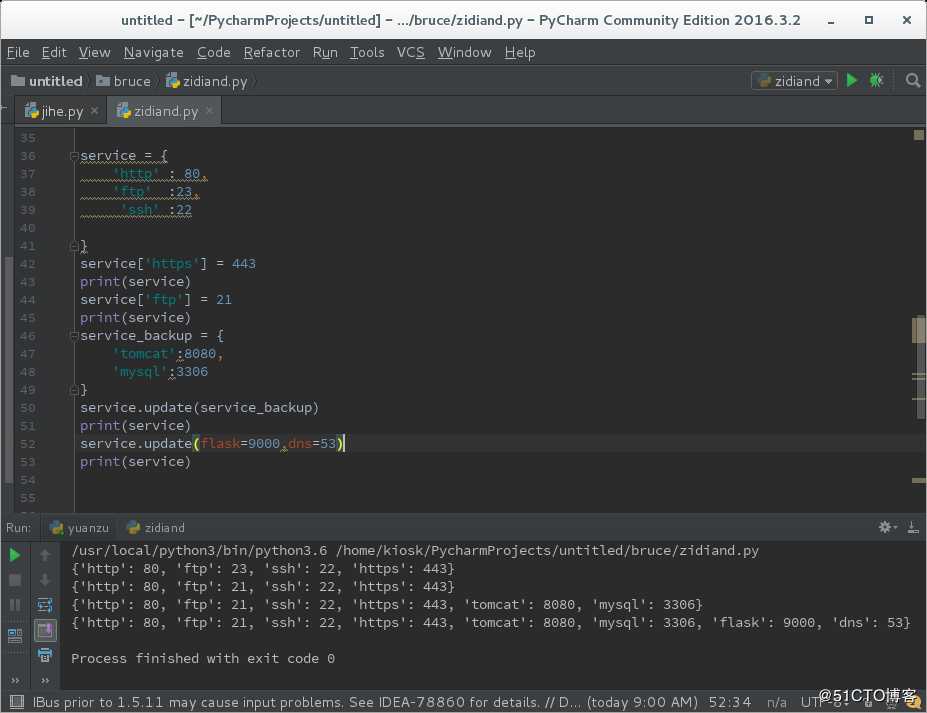Rerun program in the Run panel
927x713 pixels.
tap(15, 555)
